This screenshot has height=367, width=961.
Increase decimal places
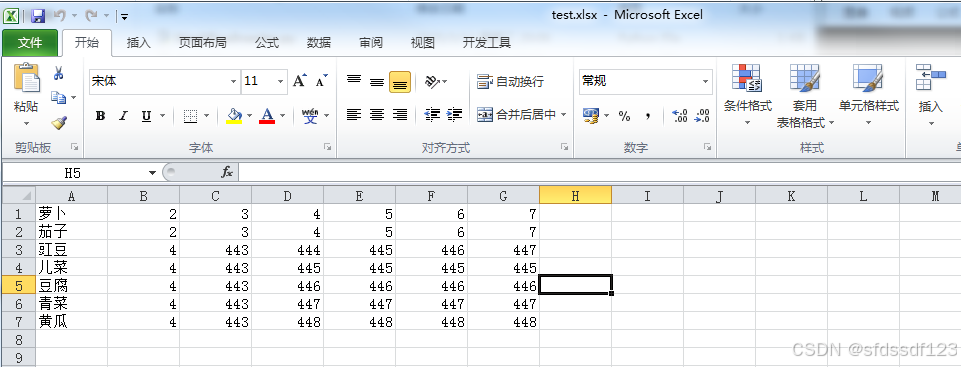tap(679, 116)
